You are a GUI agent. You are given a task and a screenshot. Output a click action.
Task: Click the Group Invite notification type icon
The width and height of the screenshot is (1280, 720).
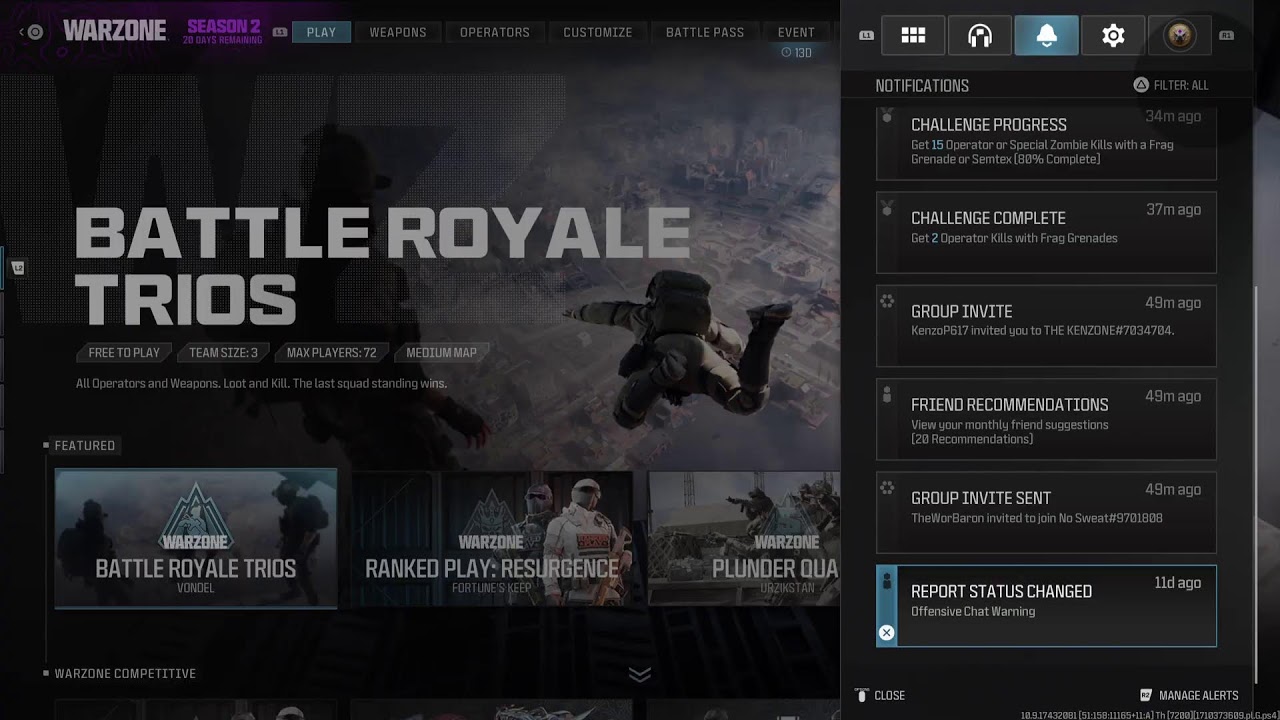point(886,300)
